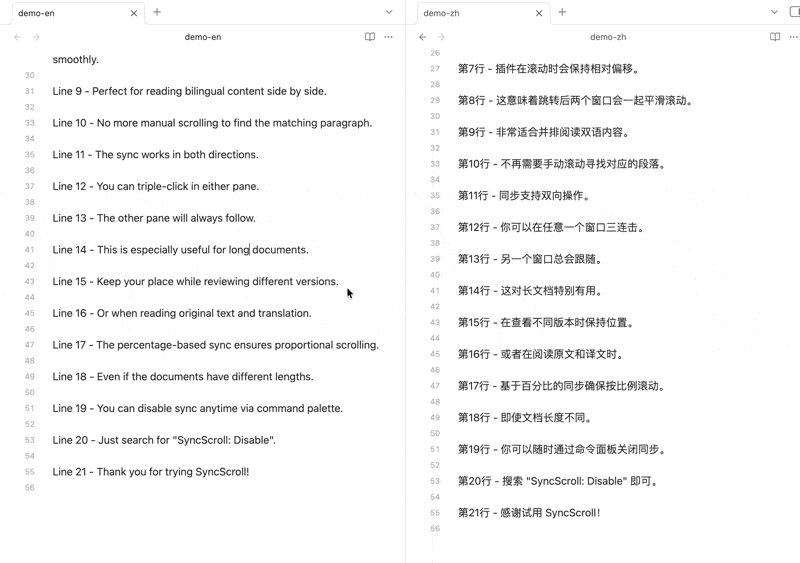Navigate forward in demo-zh pane
Image resolution: width=800 pixels, height=563 pixels.
[441, 37]
